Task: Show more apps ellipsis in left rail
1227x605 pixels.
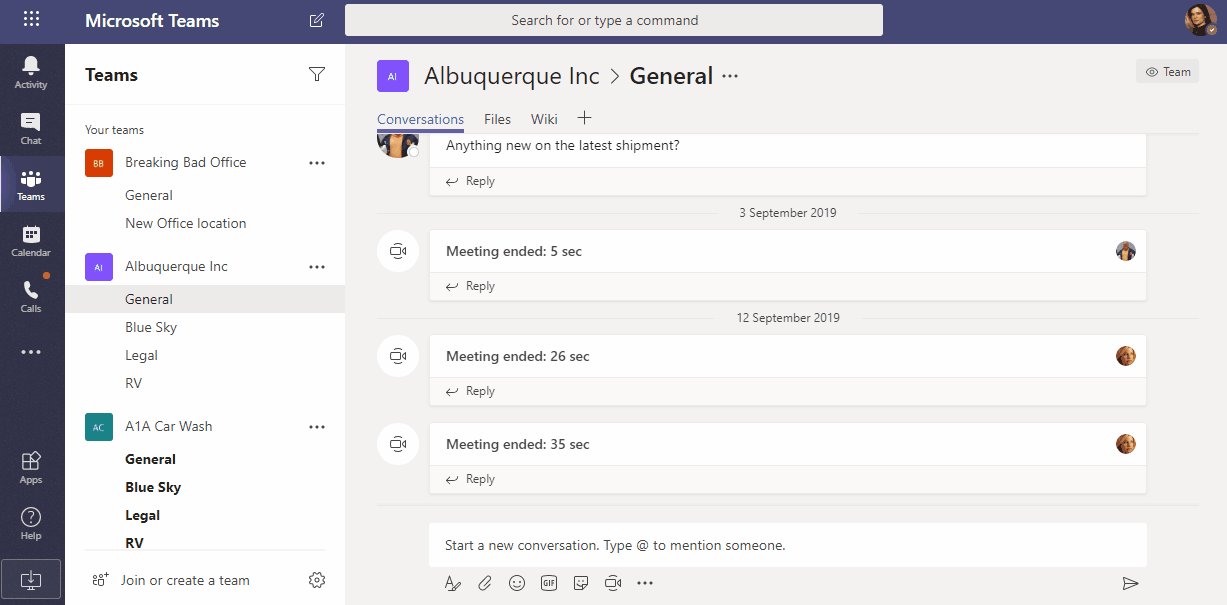Action: [31, 352]
